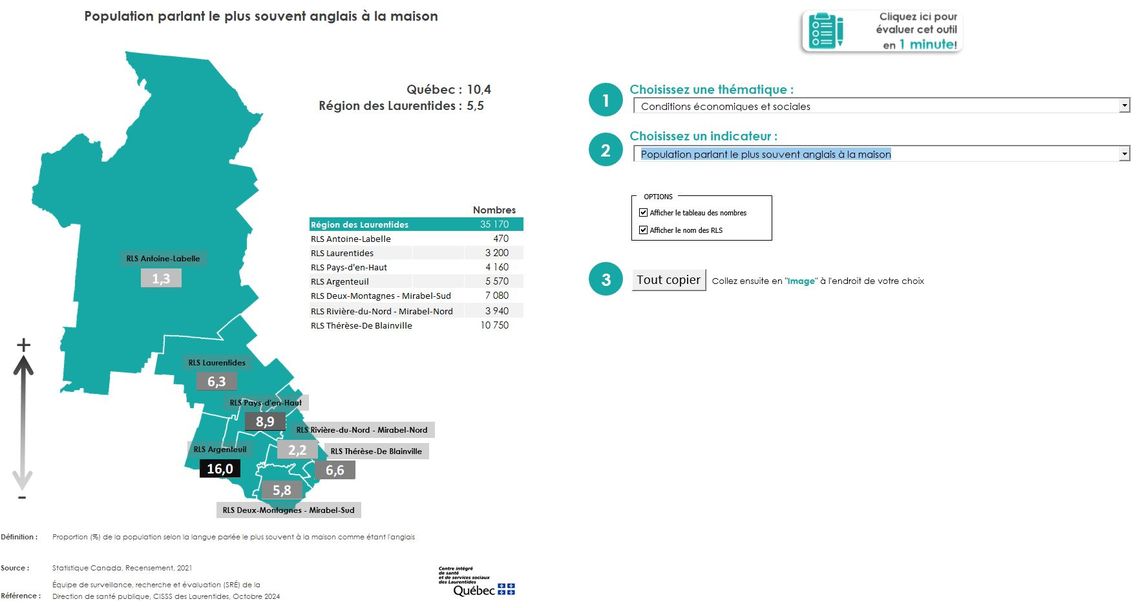This screenshot has width=1140, height=608.
Task: Click the map title about anglais à la maison
Action: [261, 16]
